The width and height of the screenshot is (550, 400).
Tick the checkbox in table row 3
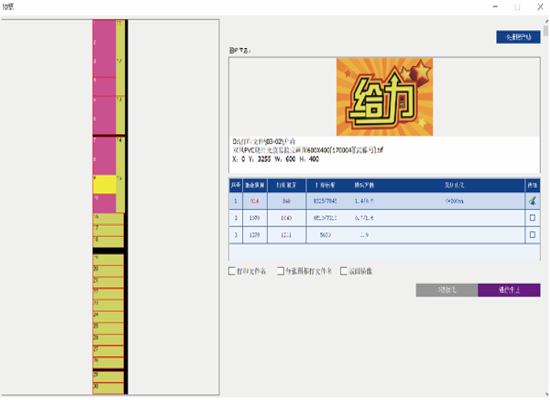pos(532,234)
